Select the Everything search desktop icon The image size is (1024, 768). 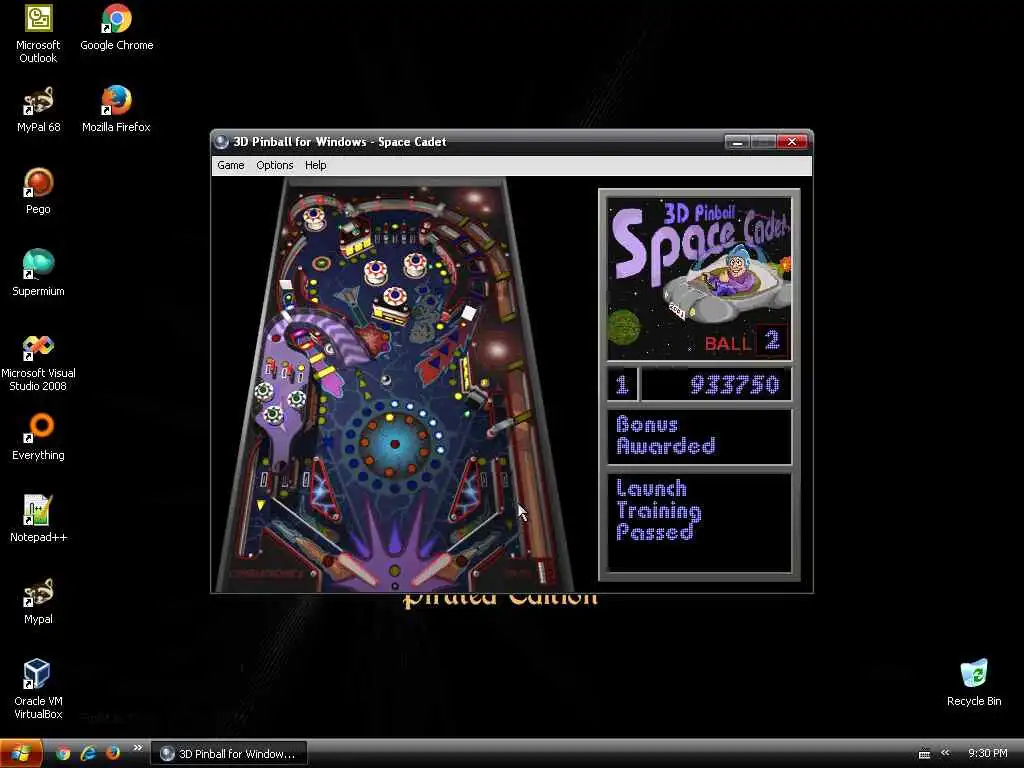tap(38, 438)
